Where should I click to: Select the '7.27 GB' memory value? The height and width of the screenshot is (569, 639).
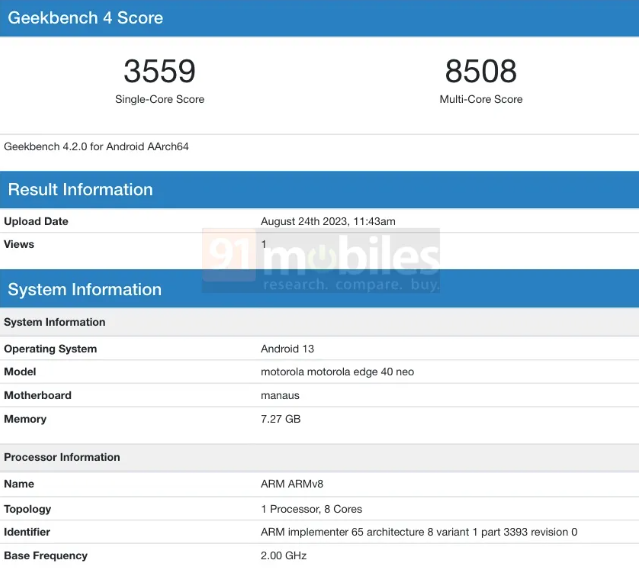point(281,419)
